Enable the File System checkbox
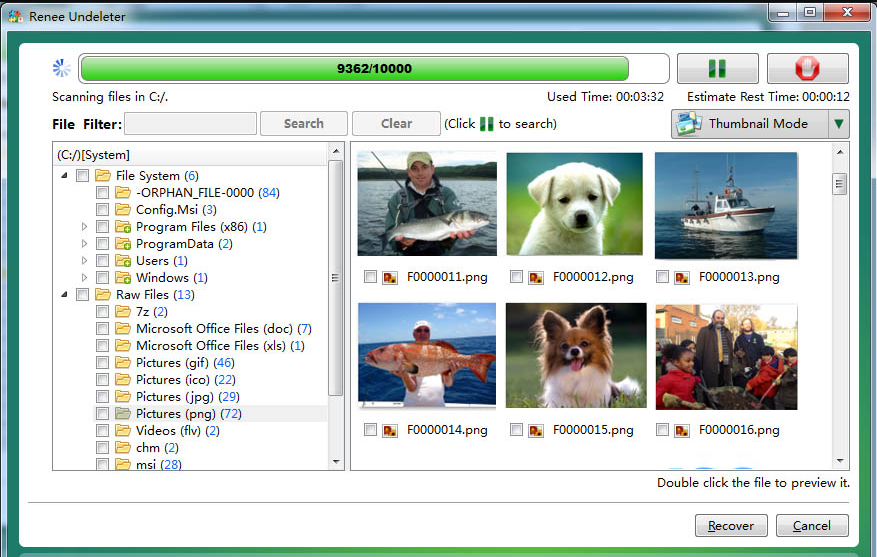The width and height of the screenshot is (877, 557). pyautogui.click(x=82, y=176)
